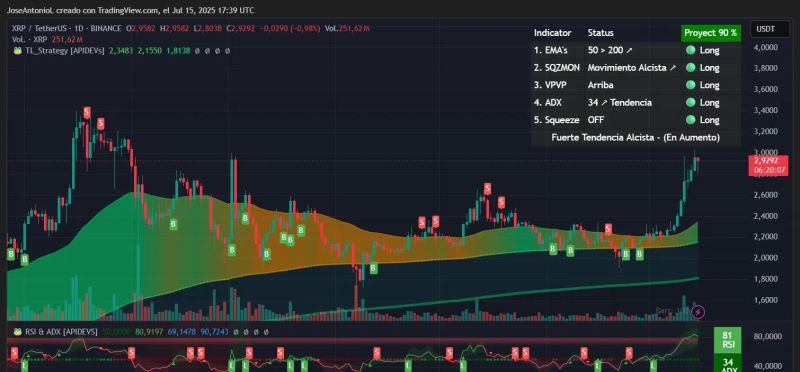Click the '4. ADX' row label

click(547, 103)
